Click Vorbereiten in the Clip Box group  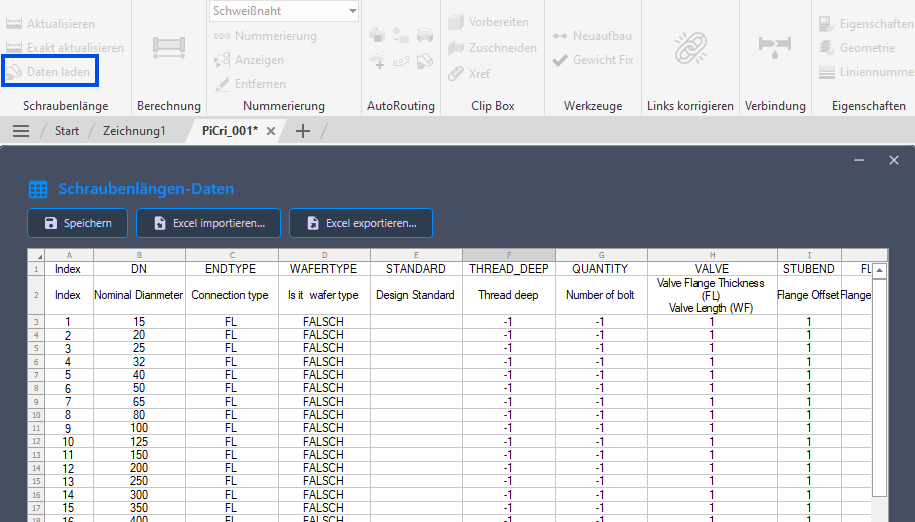coord(488,22)
